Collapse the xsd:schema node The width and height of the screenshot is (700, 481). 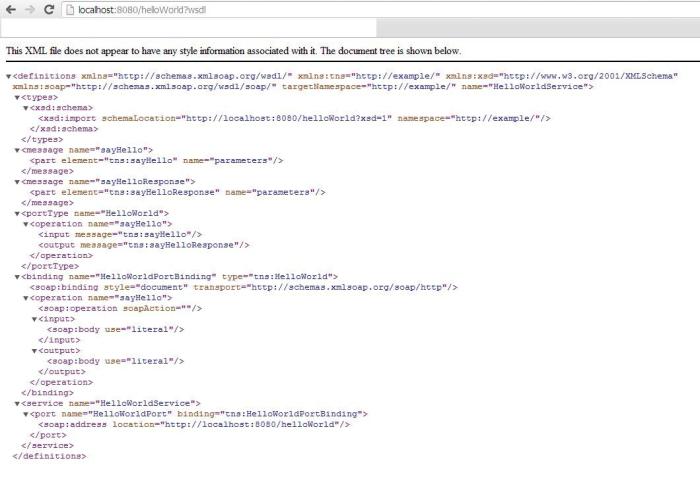click(x=25, y=108)
